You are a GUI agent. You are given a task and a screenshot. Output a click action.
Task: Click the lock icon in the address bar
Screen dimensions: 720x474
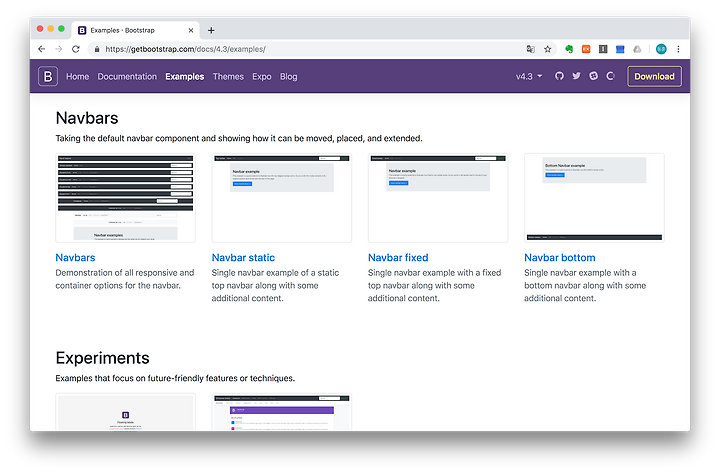97,49
